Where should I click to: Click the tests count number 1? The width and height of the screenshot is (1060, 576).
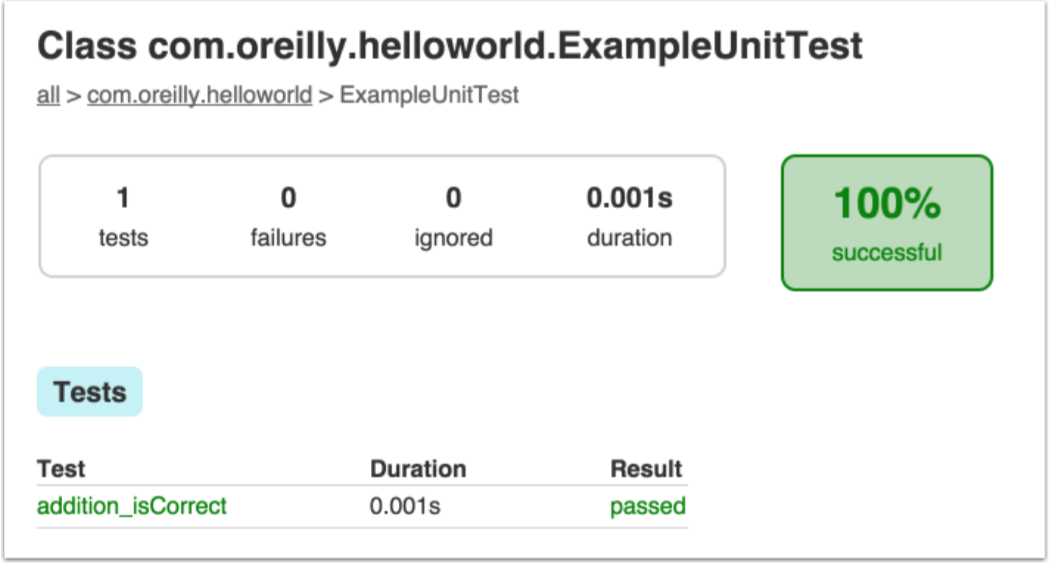(123, 198)
